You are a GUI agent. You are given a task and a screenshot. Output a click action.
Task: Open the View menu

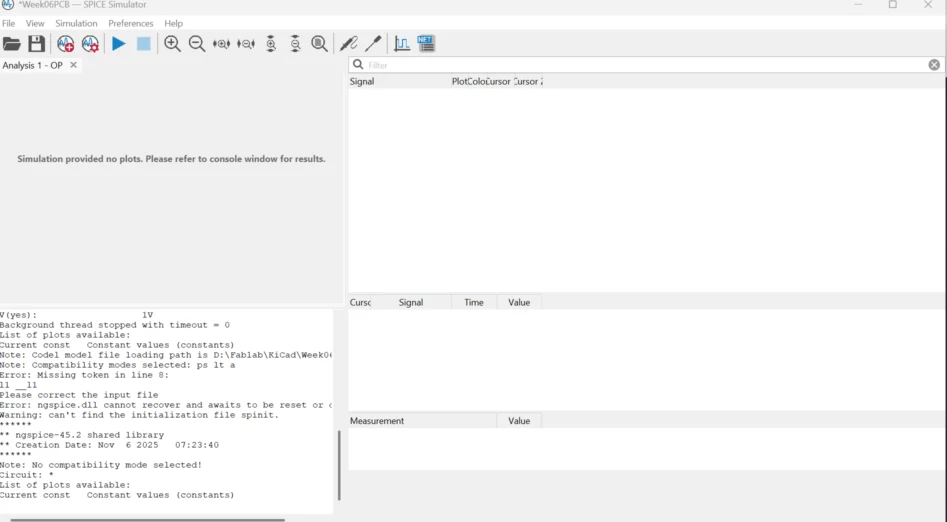(x=35, y=23)
